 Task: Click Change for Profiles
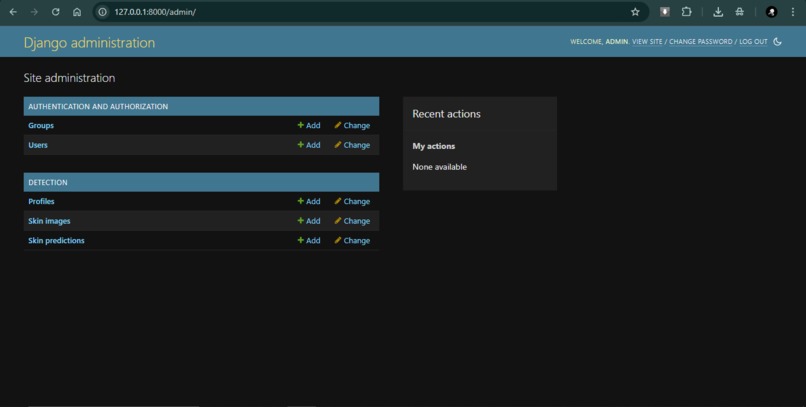tap(352, 201)
